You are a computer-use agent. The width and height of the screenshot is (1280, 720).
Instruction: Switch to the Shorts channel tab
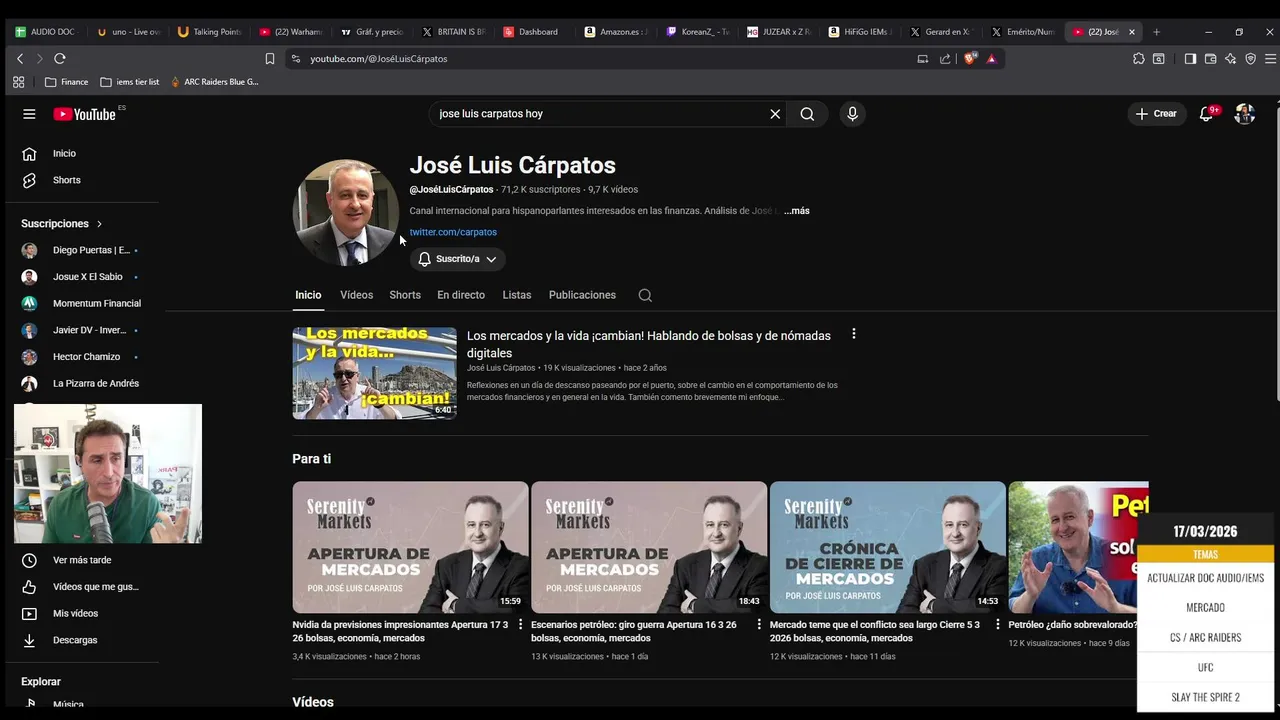405,295
